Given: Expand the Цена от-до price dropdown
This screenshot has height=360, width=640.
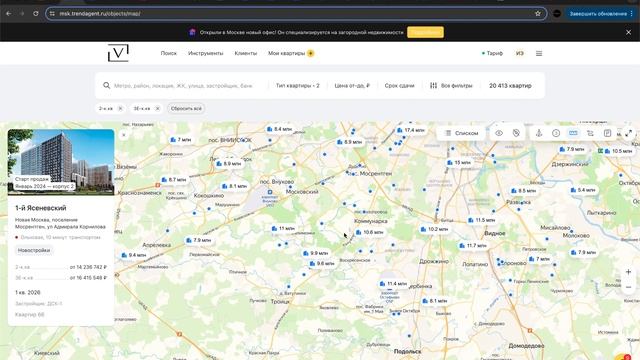Looking at the screenshot, I should pyautogui.click(x=352, y=86).
